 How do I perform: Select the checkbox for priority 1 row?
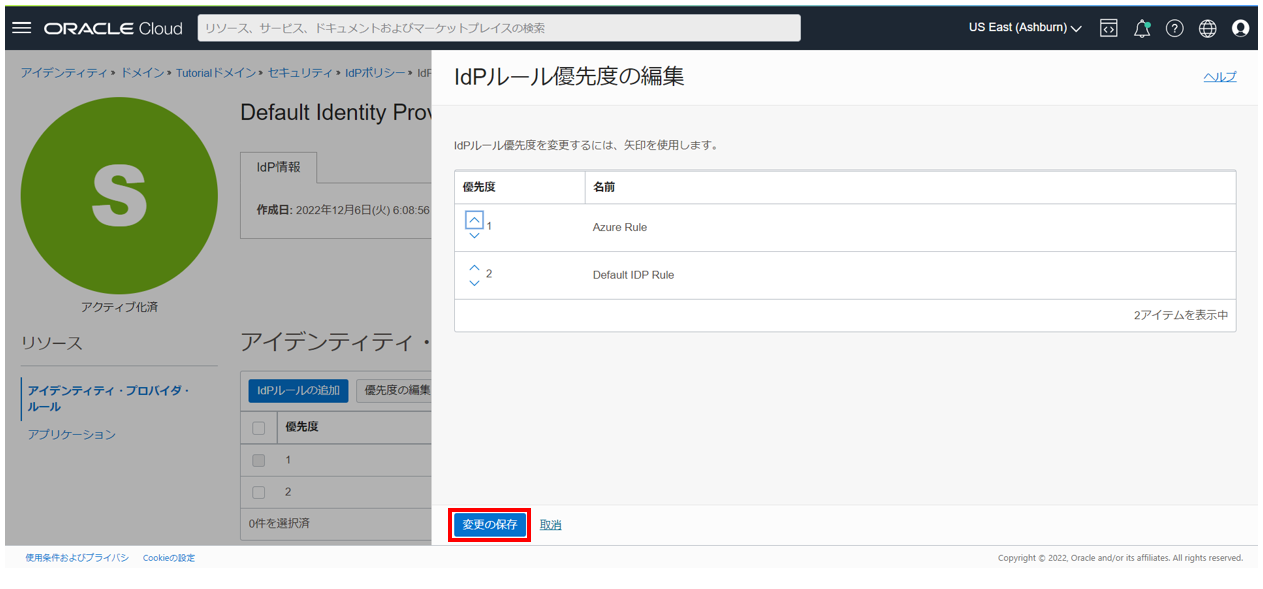(259, 460)
